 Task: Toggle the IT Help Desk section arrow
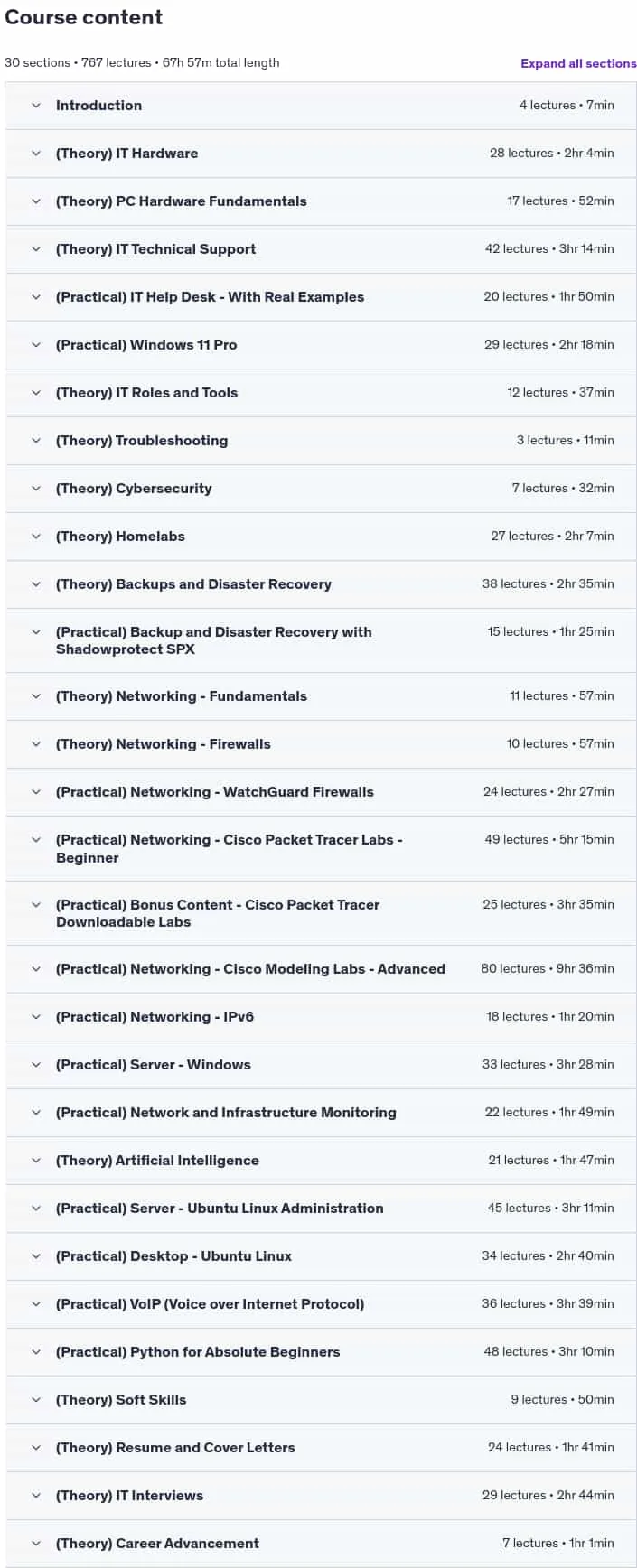[x=36, y=297]
